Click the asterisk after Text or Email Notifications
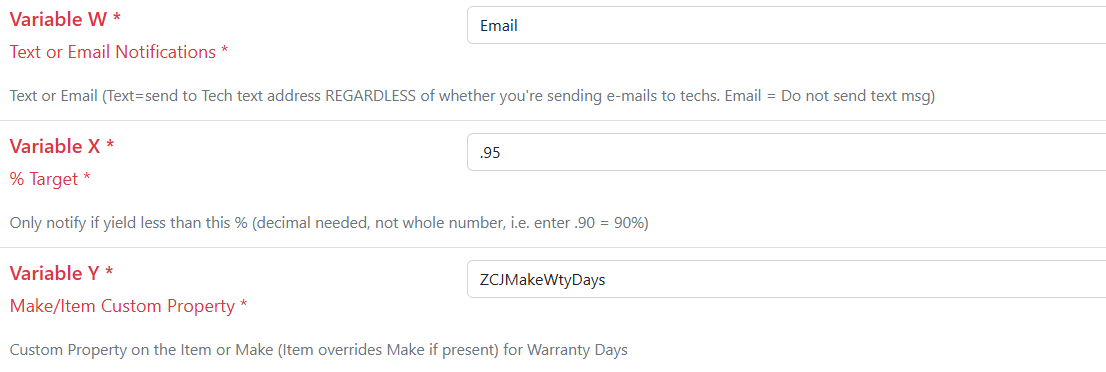Image resolution: width=1106 pixels, height=372 pixels. coord(224,50)
